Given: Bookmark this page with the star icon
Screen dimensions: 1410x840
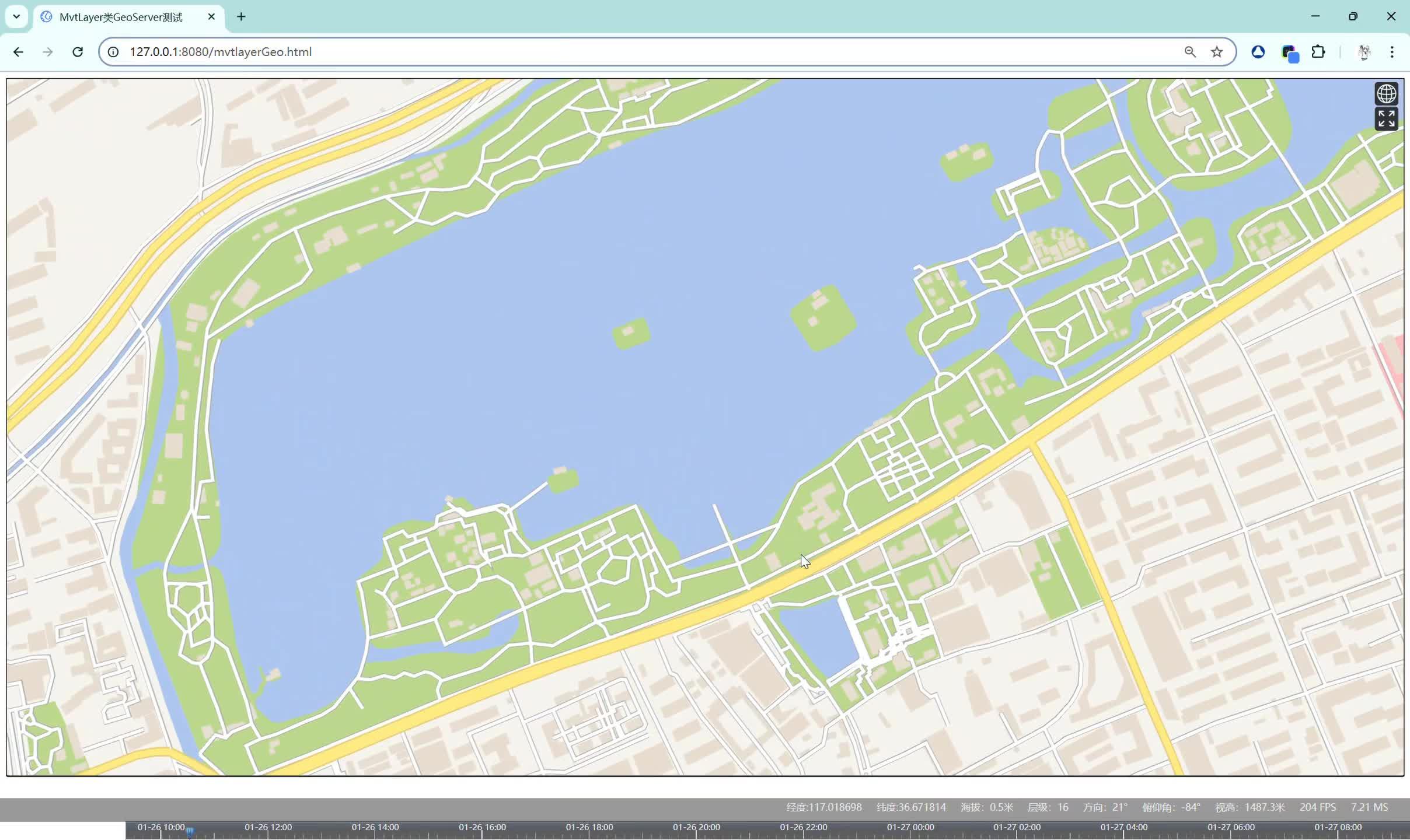Looking at the screenshot, I should point(1217,52).
